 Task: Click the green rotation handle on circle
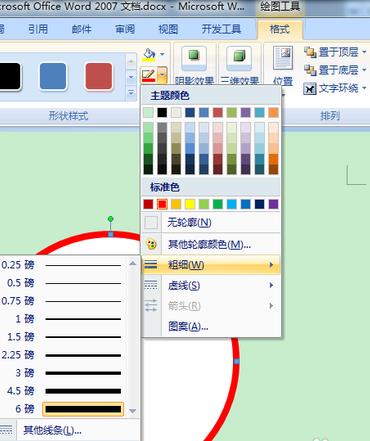tap(111, 219)
